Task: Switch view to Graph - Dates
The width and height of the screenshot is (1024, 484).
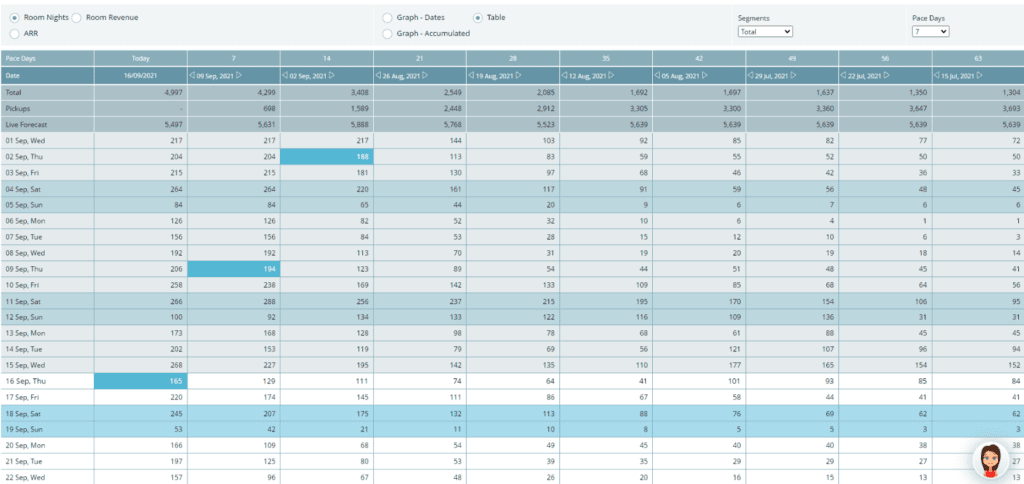Action: pos(387,18)
